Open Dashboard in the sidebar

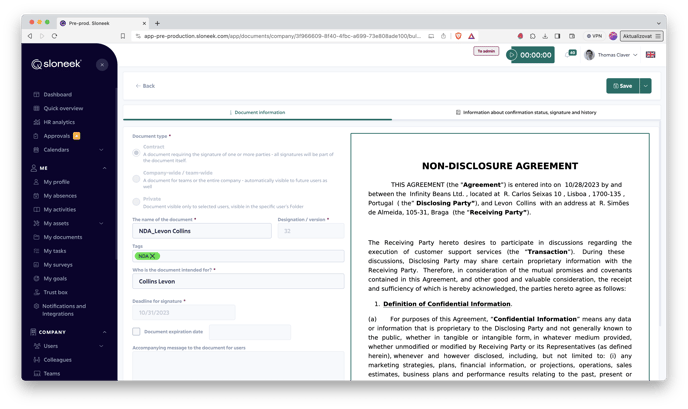click(57, 94)
